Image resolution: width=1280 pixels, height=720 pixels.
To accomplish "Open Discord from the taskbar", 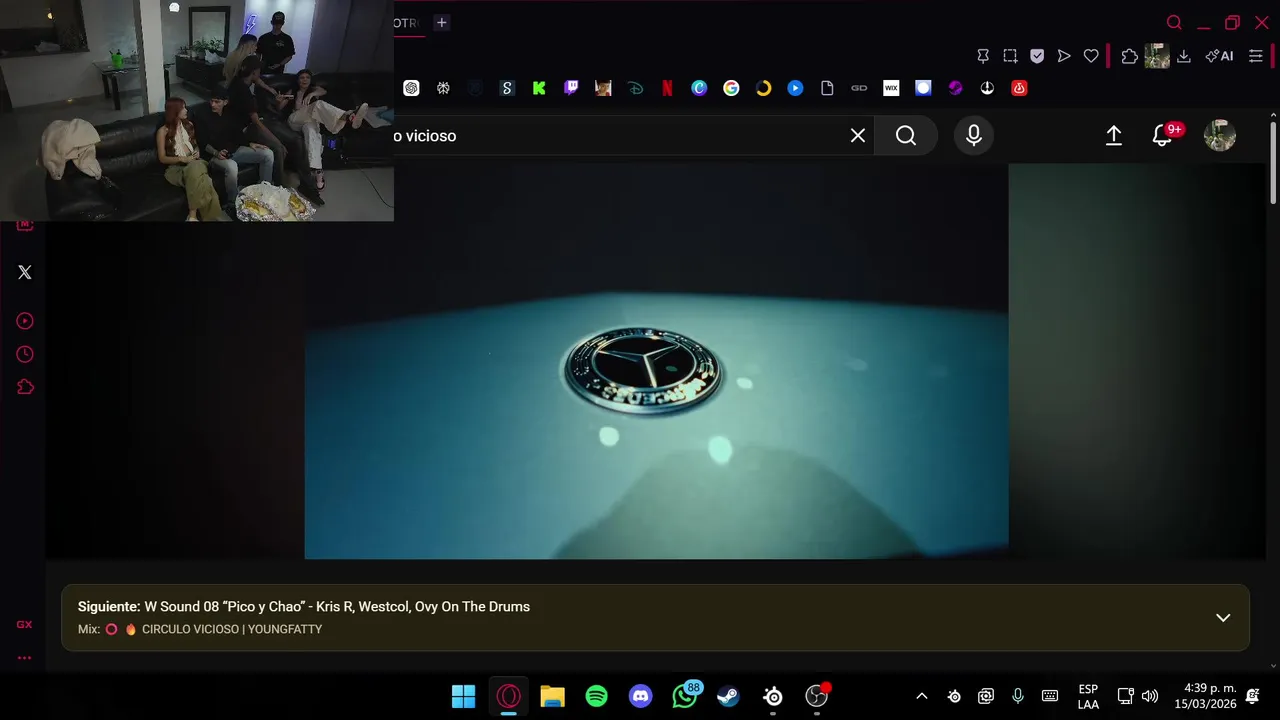I will 640,696.
